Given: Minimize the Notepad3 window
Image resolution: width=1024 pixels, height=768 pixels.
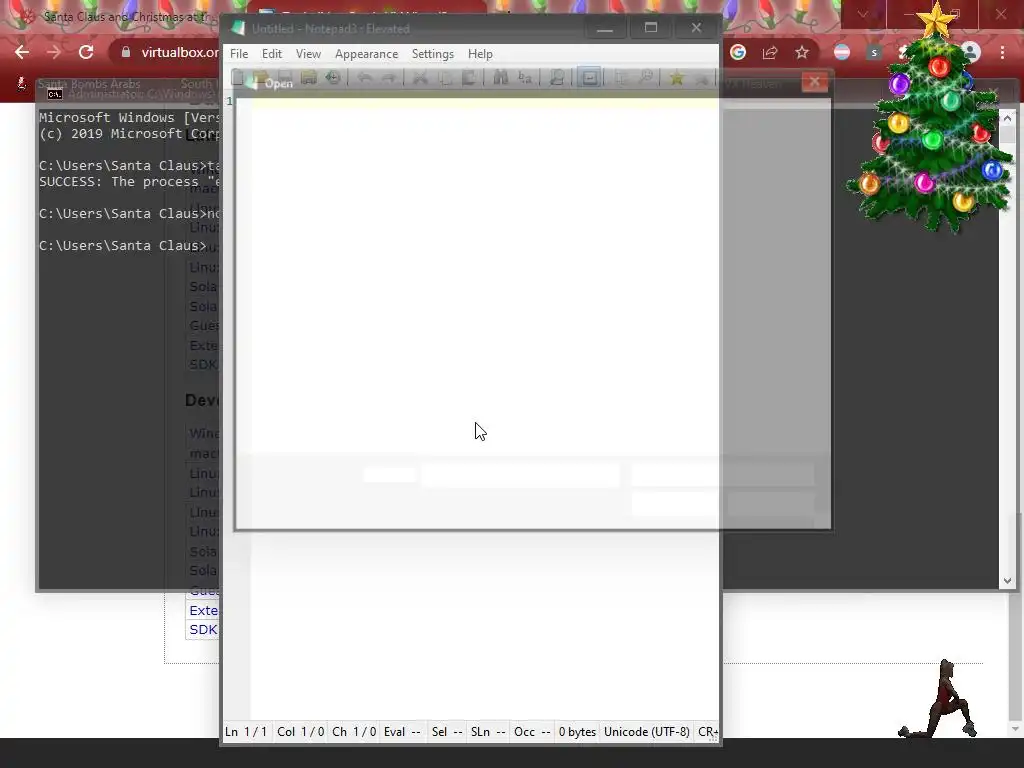Looking at the screenshot, I should 605,27.
